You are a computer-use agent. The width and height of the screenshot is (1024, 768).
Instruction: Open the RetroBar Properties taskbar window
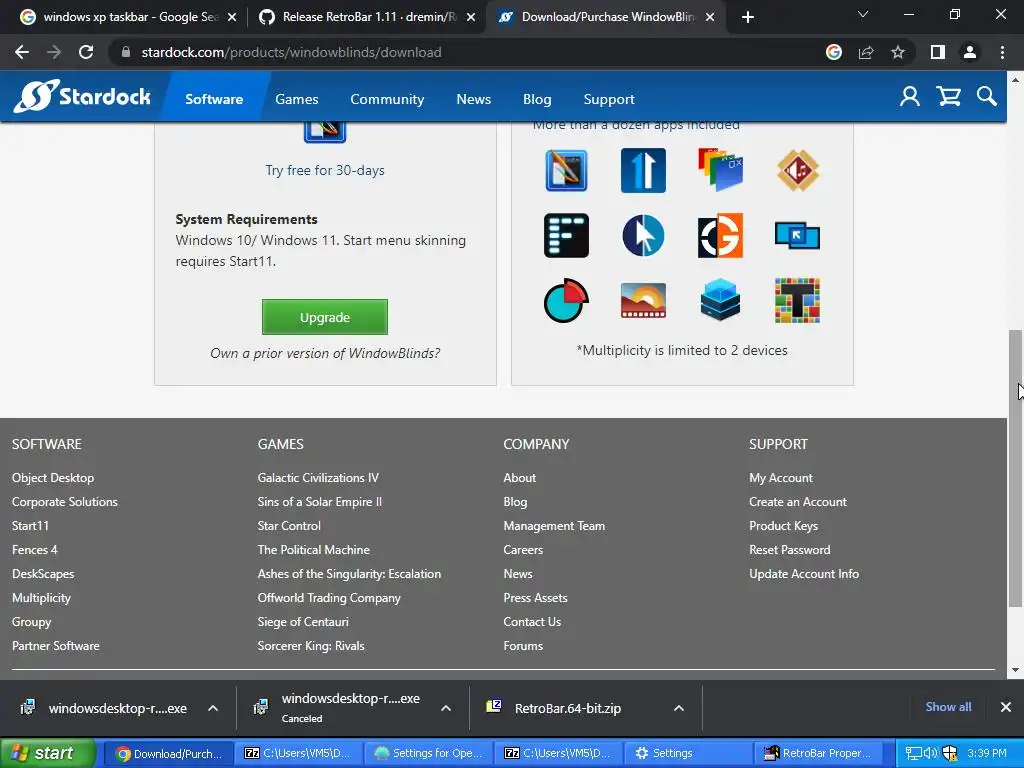point(818,753)
